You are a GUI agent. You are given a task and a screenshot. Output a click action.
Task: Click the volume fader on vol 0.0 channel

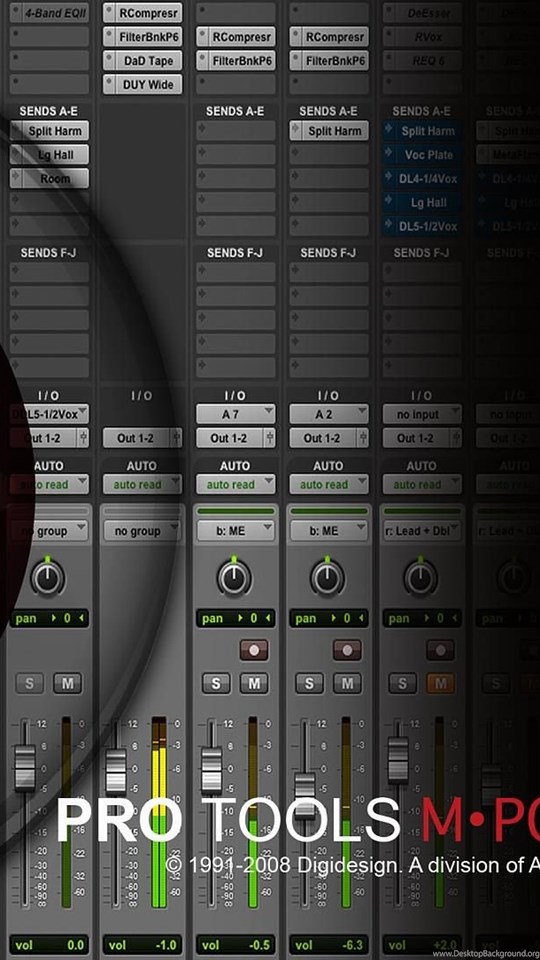pos(25,767)
